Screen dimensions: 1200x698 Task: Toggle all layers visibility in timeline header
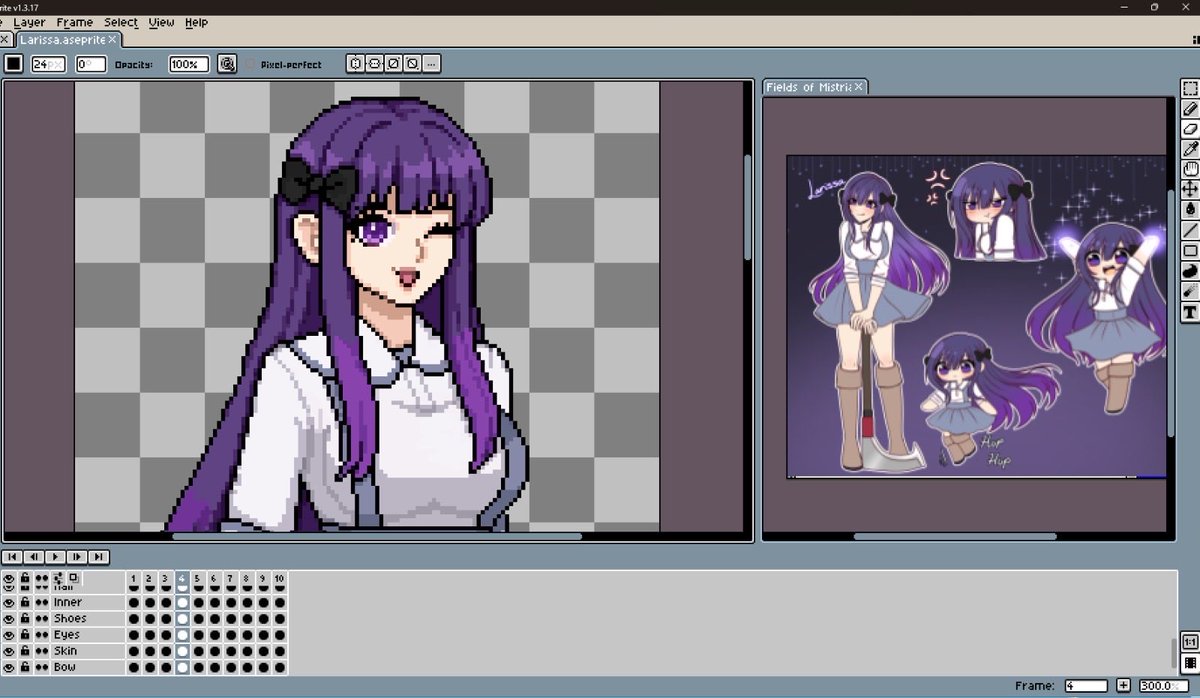coord(9,578)
